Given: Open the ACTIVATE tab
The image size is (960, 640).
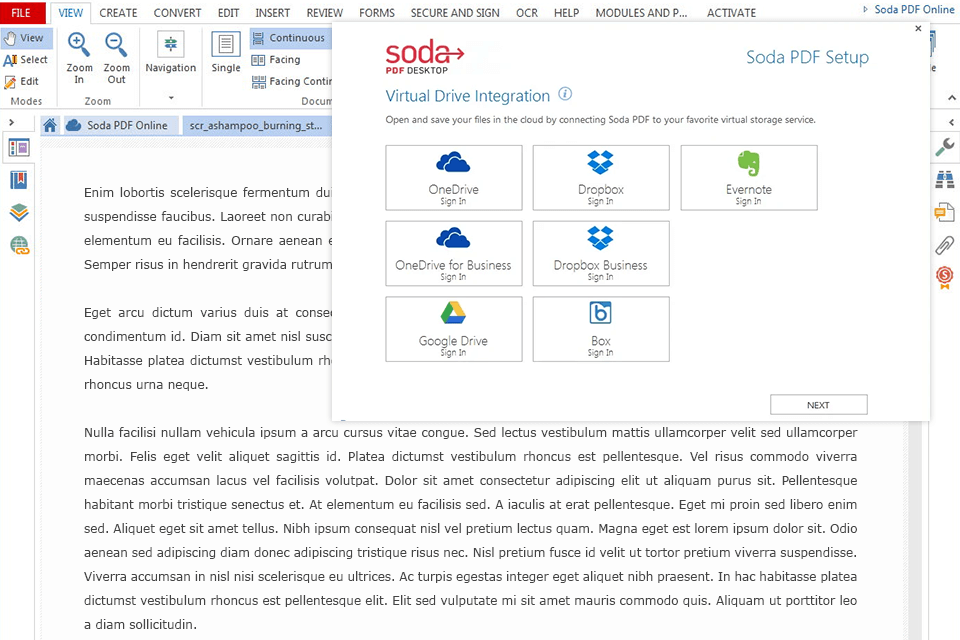Looking at the screenshot, I should click(x=731, y=13).
